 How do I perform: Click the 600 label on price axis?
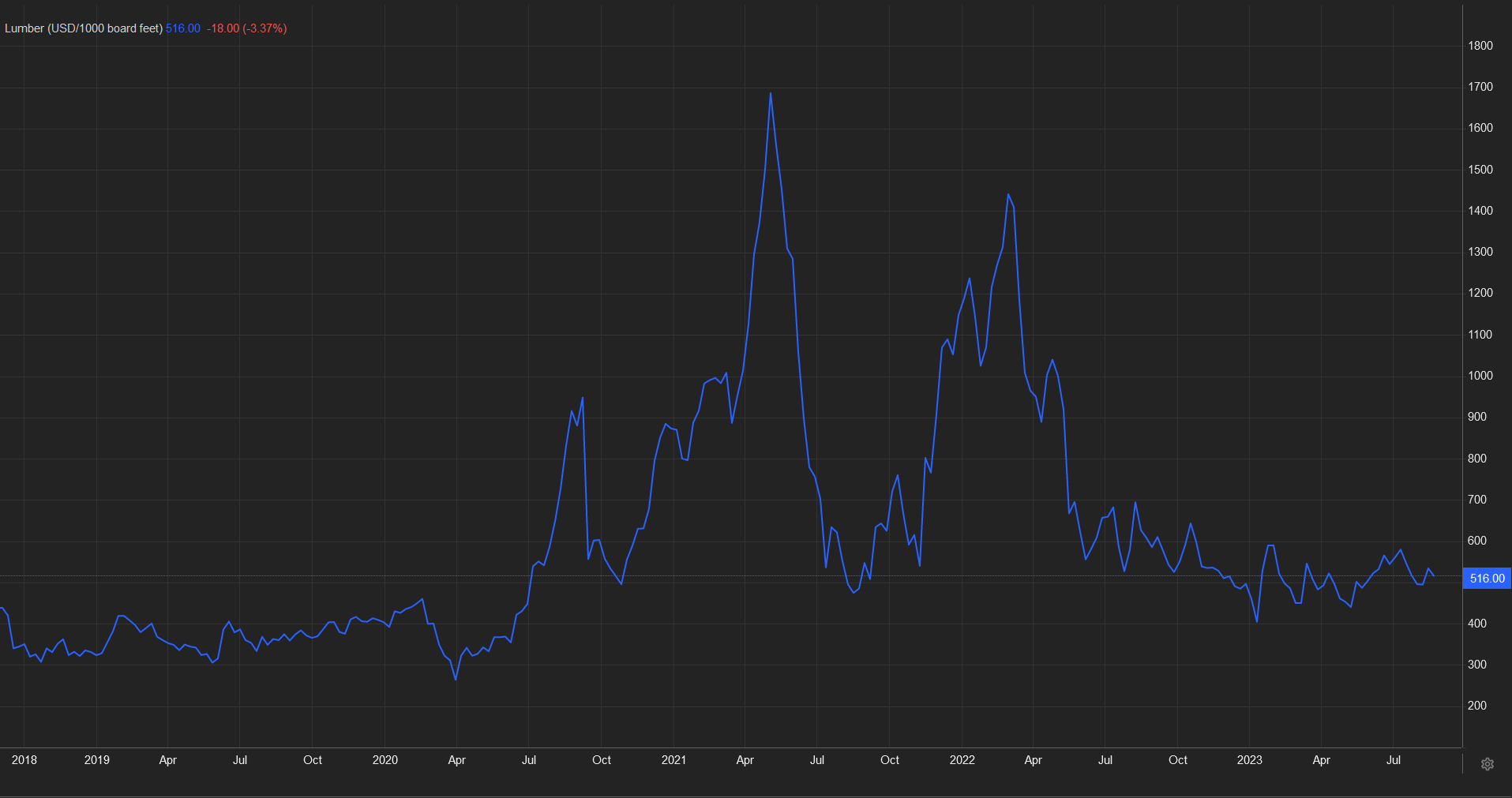coord(1476,541)
